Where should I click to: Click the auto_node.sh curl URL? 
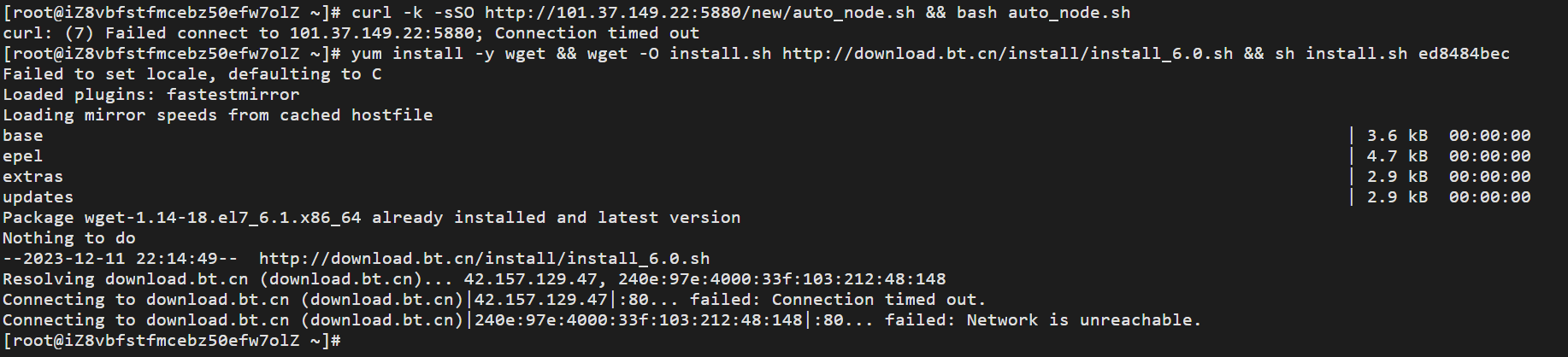point(699,13)
